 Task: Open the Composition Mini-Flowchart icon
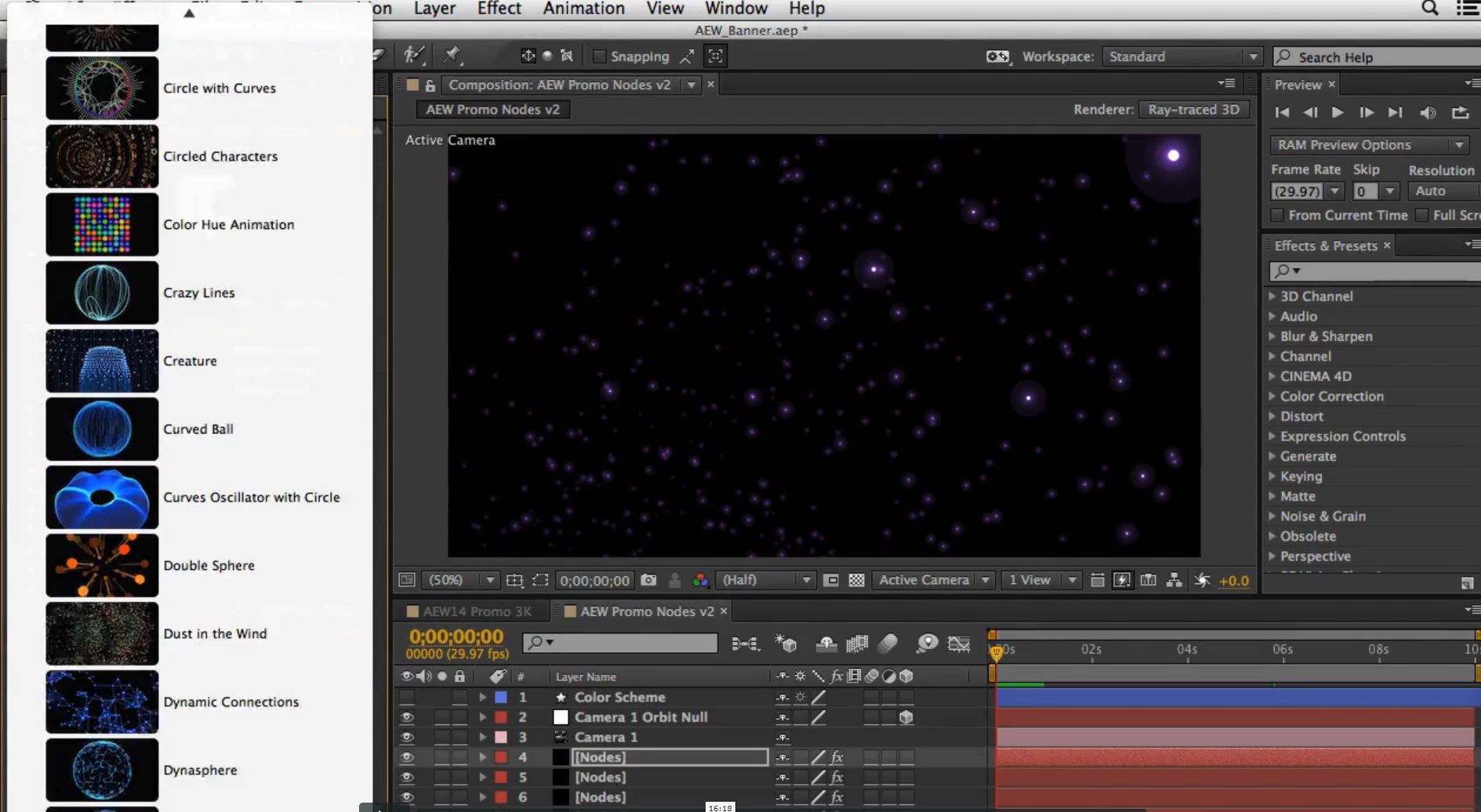click(x=745, y=643)
